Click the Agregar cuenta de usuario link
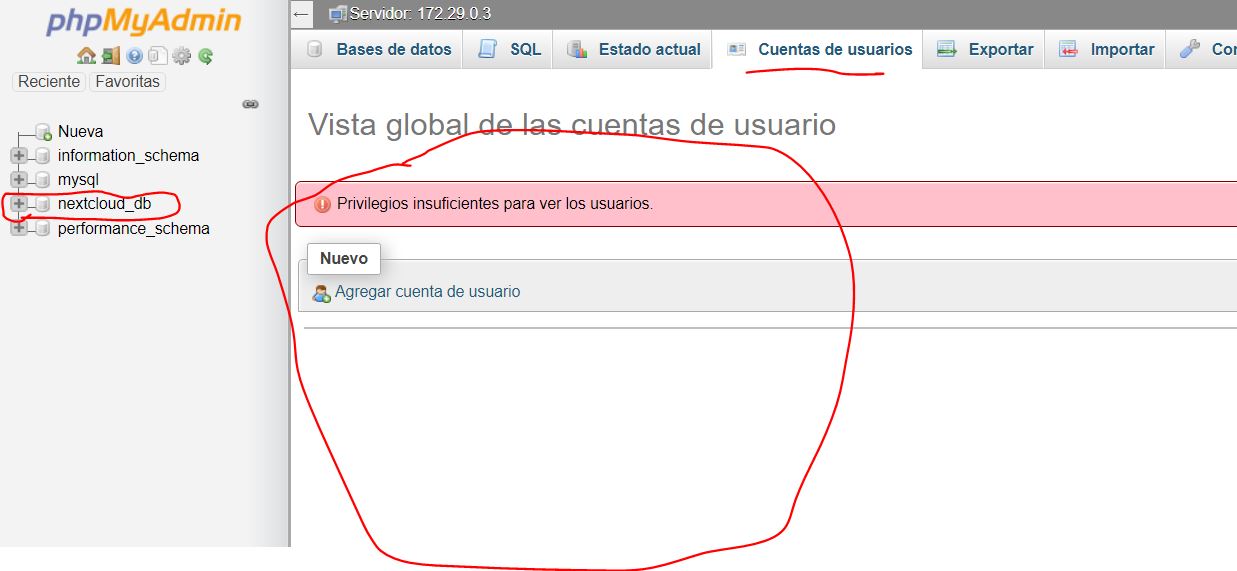This screenshot has height=571, width=1237. 427,292
